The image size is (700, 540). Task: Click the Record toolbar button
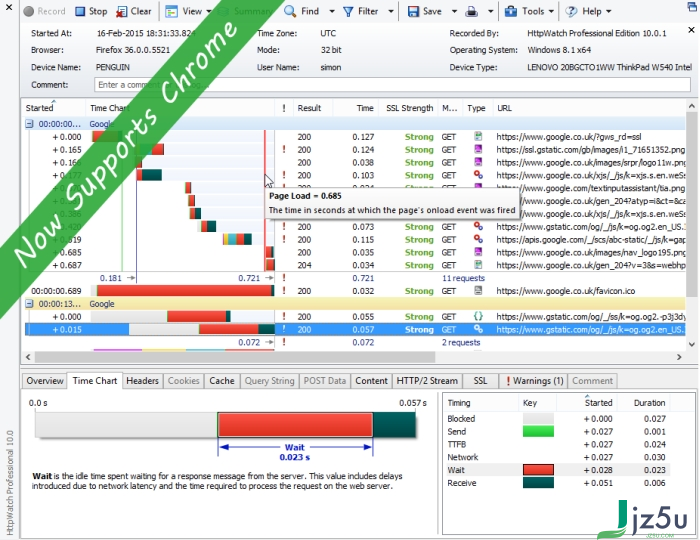[44, 11]
